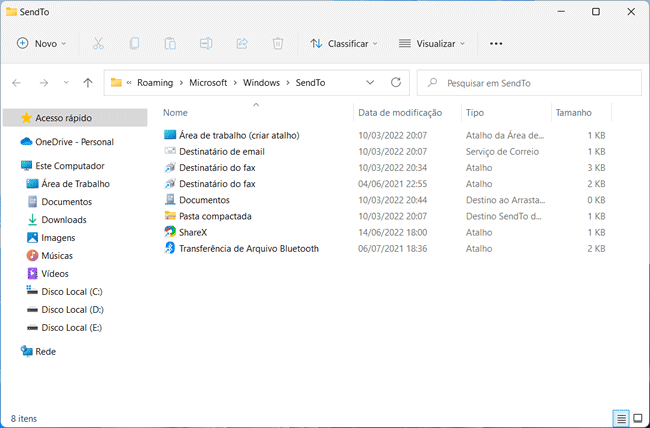The width and height of the screenshot is (650, 428).
Task: Select the ShareX shortcut file
Action: (x=193, y=232)
